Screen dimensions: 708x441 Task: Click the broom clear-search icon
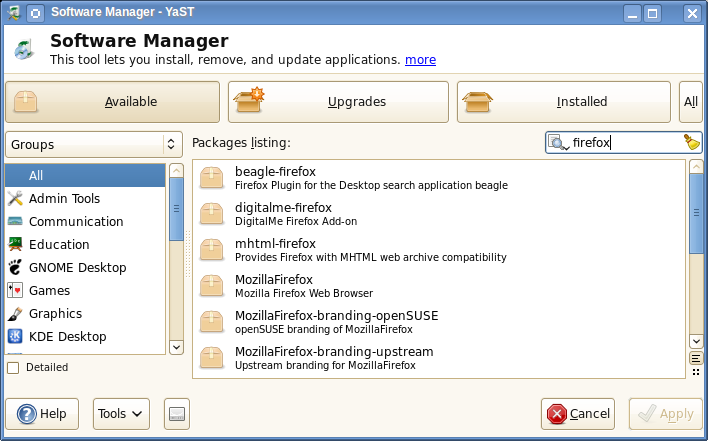click(692, 143)
